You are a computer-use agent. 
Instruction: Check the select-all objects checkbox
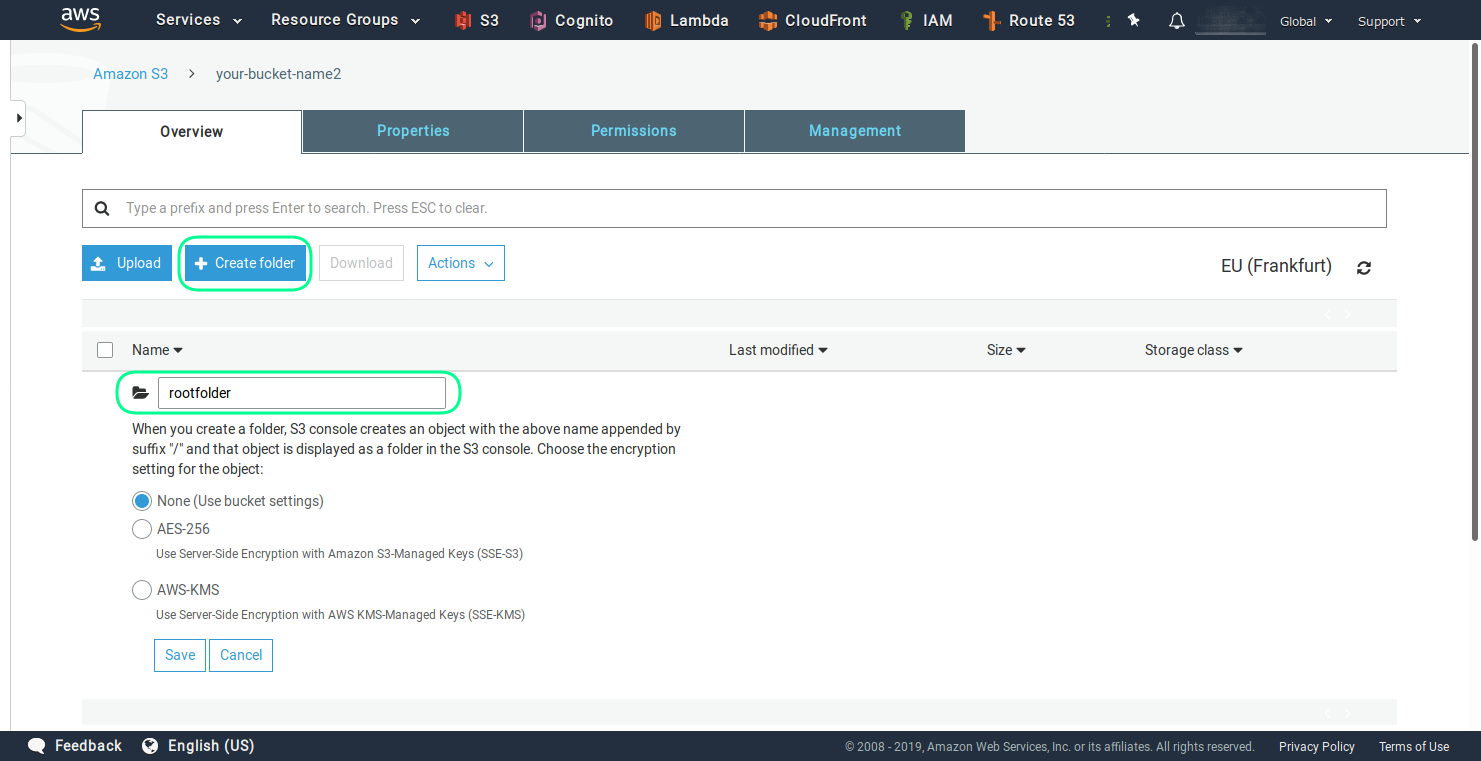(105, 350)
